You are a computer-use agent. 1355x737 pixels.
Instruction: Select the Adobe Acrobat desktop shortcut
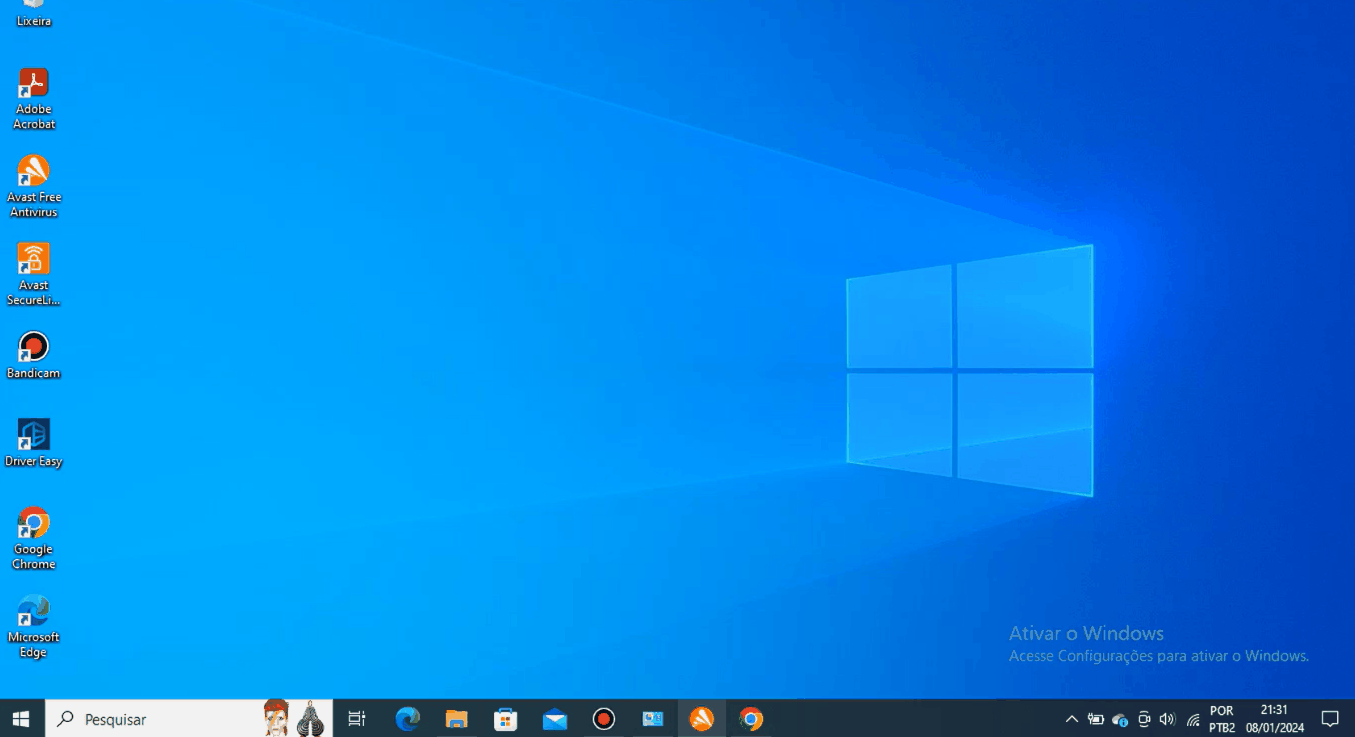[33, 99]
